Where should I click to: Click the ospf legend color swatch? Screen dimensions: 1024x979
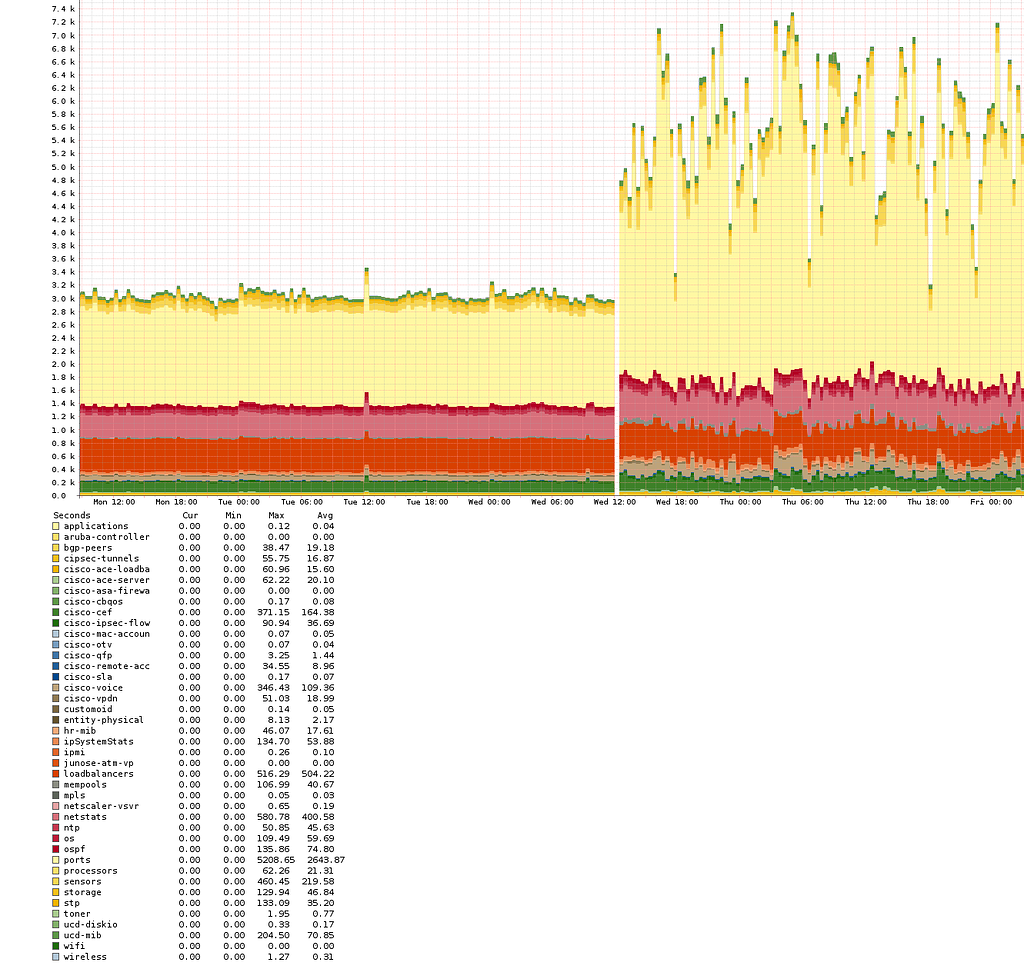pos(56,849)
